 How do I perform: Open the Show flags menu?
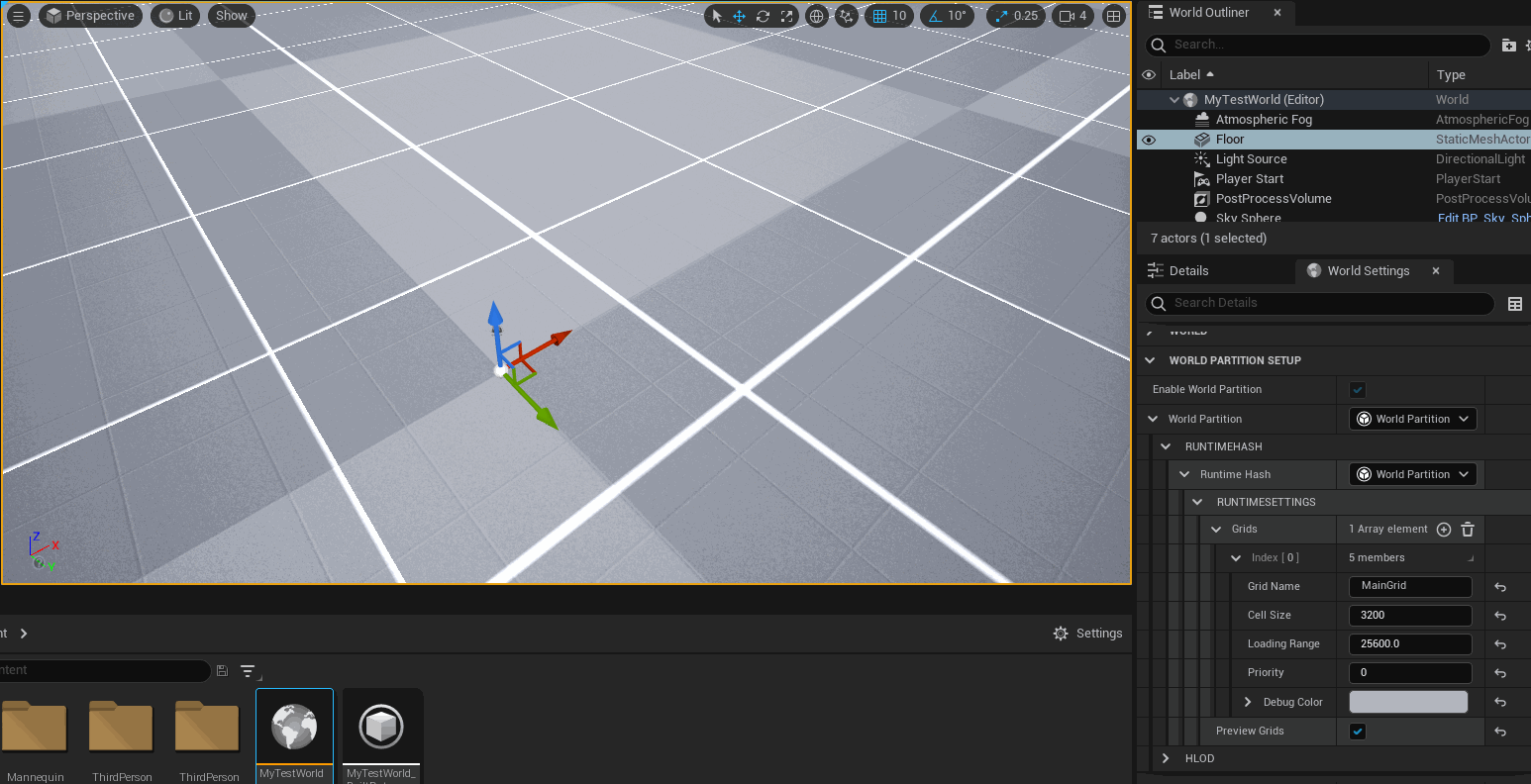(232, 16)
